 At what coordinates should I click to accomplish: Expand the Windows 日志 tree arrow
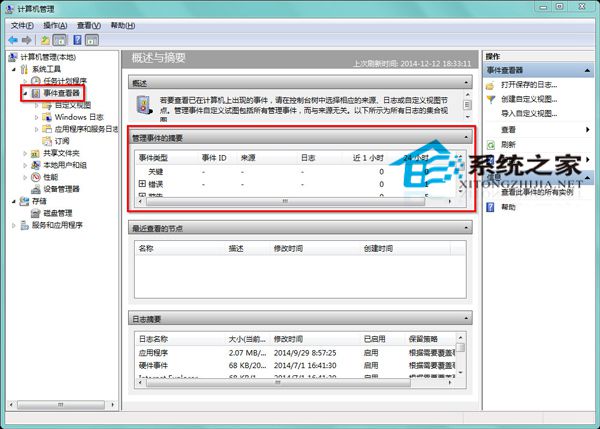[37, 117]
